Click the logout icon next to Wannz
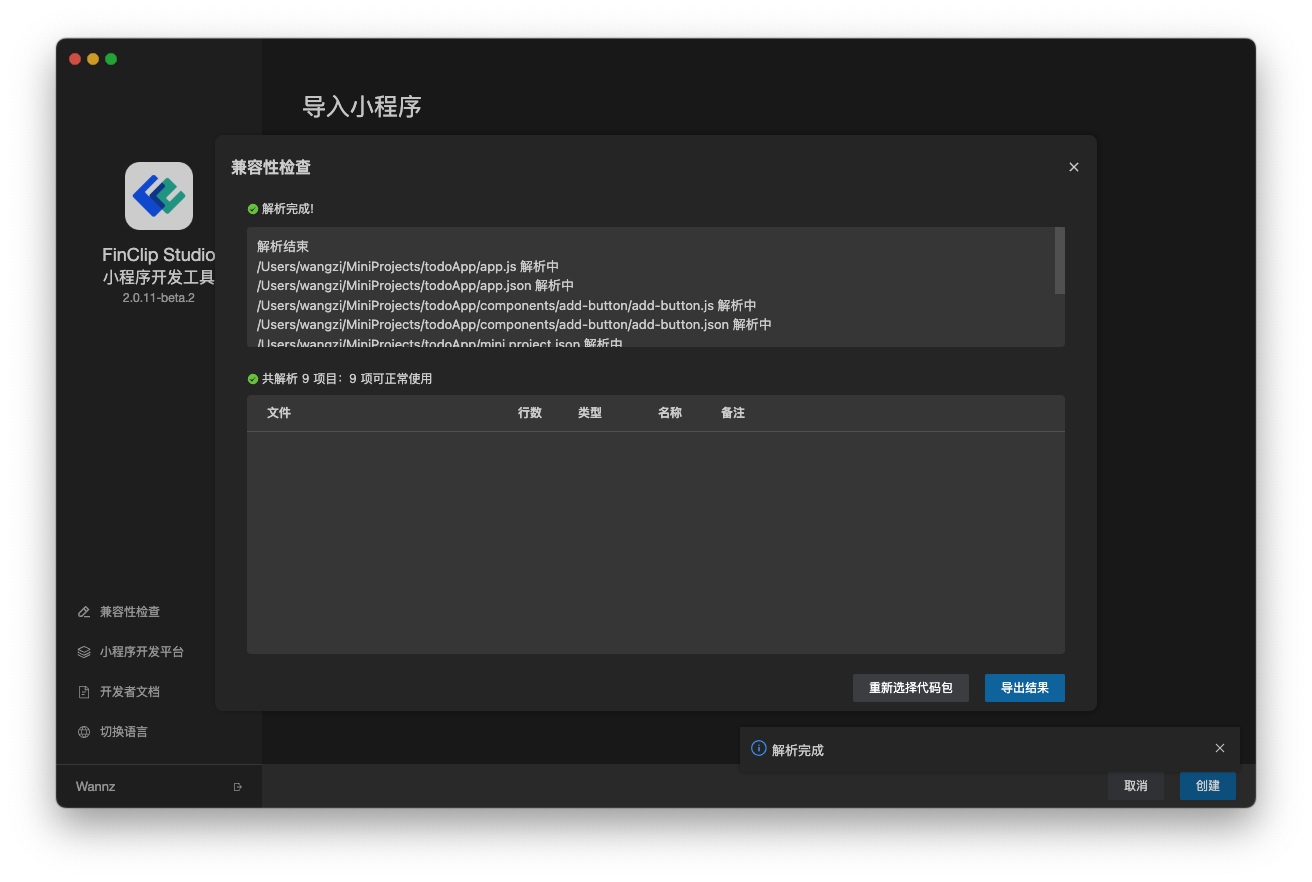Viewport: 1312px width, 882px height. [238, 786]
